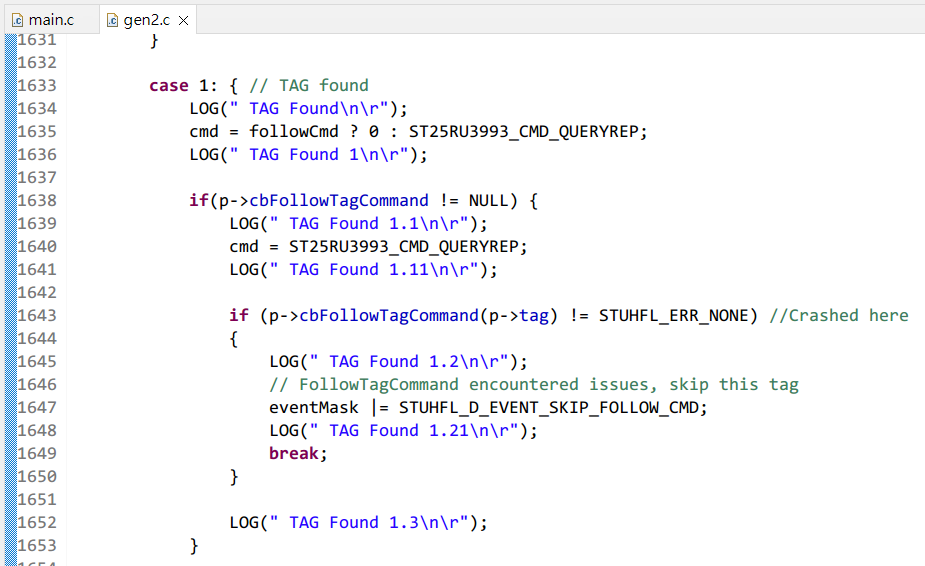925x566 pixels.
Task: Click the "//Crashed here" comment
Action: pos(839,316)
